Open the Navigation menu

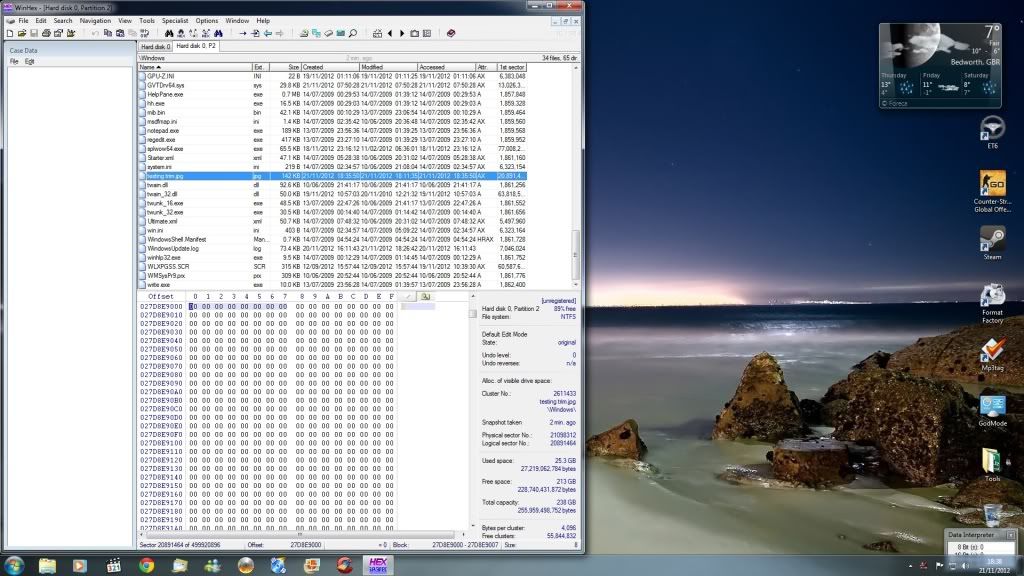(96, 20)
